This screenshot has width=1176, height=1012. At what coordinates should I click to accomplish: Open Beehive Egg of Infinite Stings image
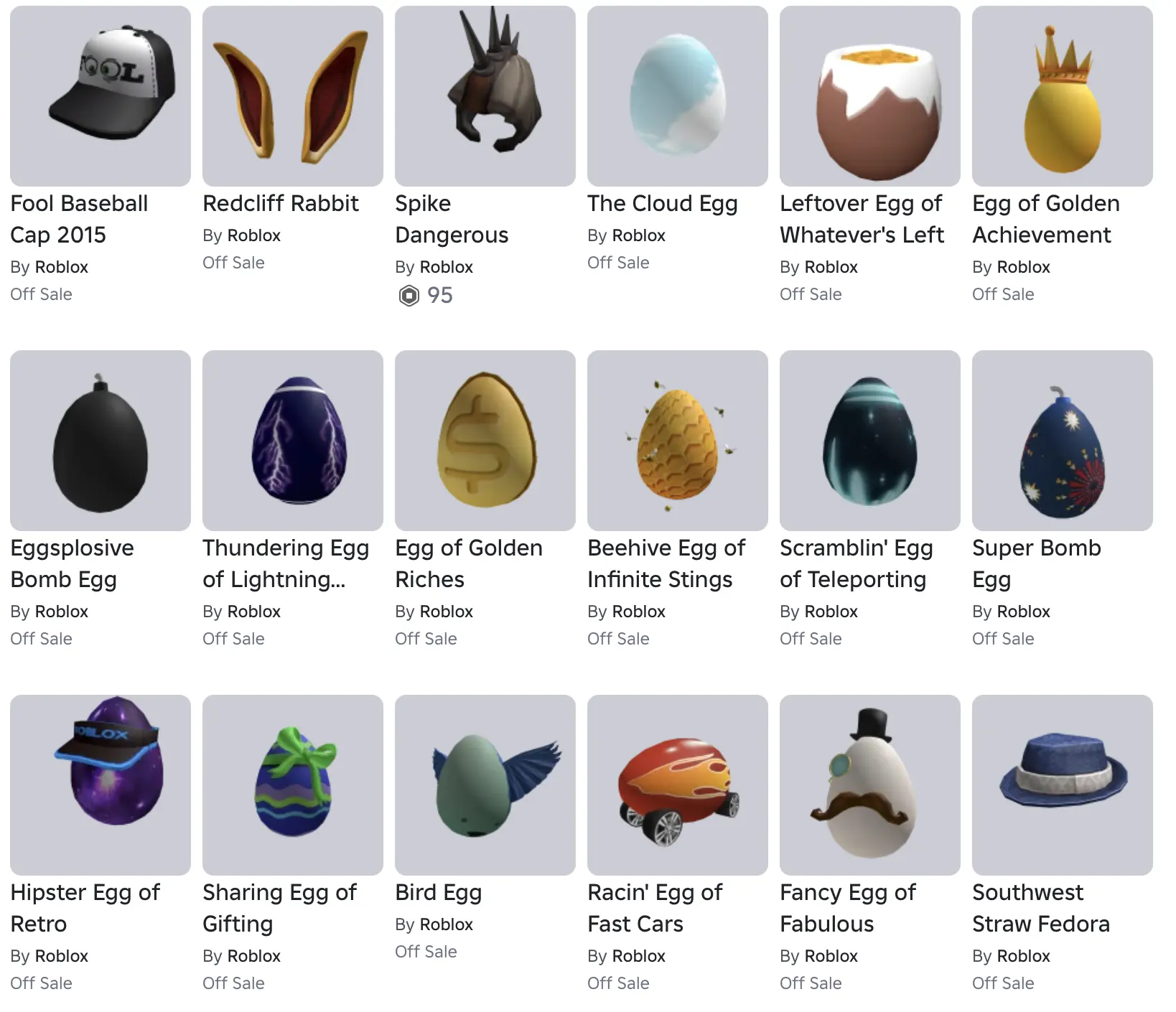pos(678,441)
